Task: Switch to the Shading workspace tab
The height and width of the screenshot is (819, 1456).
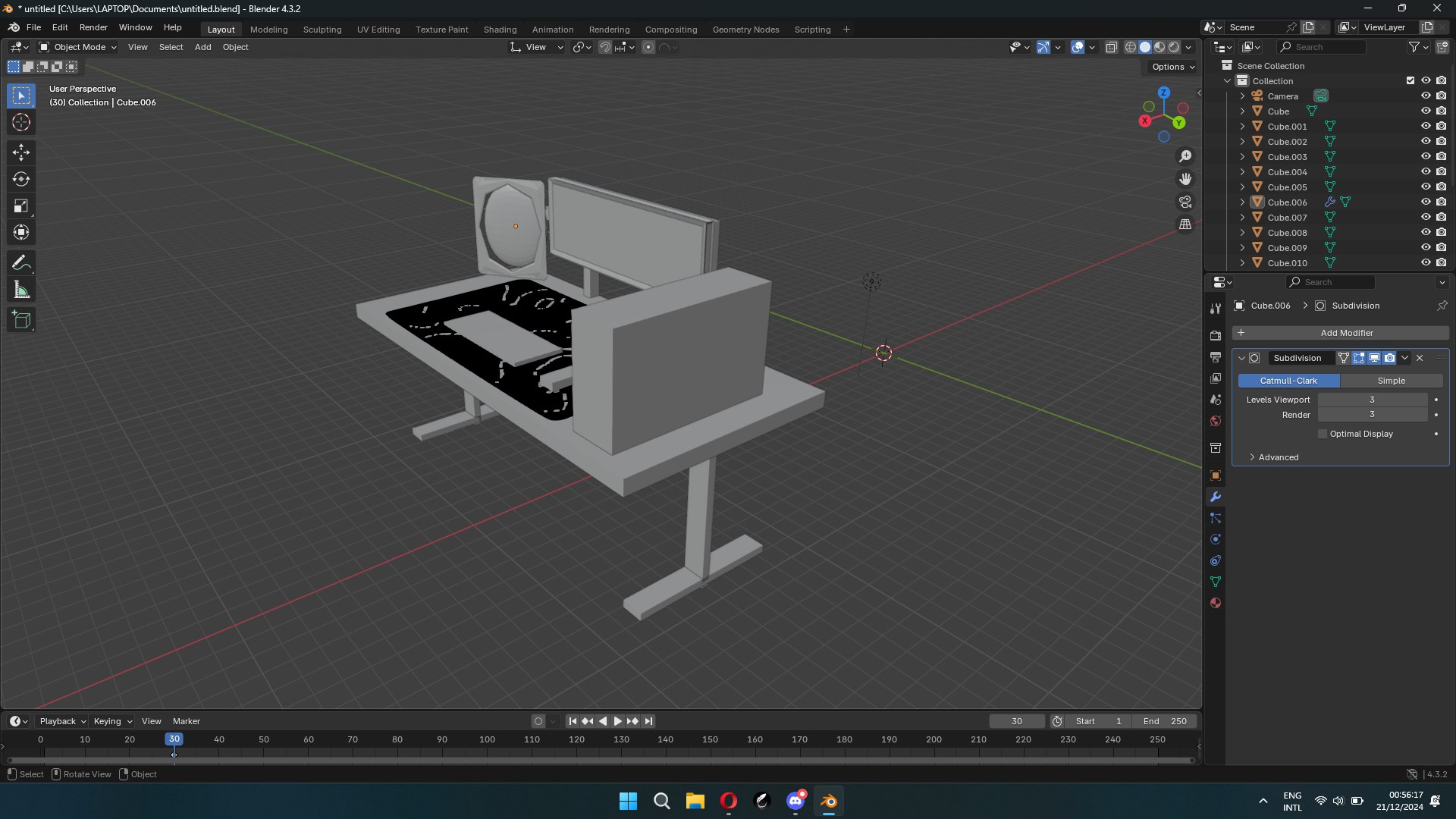Action: pyautogui.click(x=500, y=30)
